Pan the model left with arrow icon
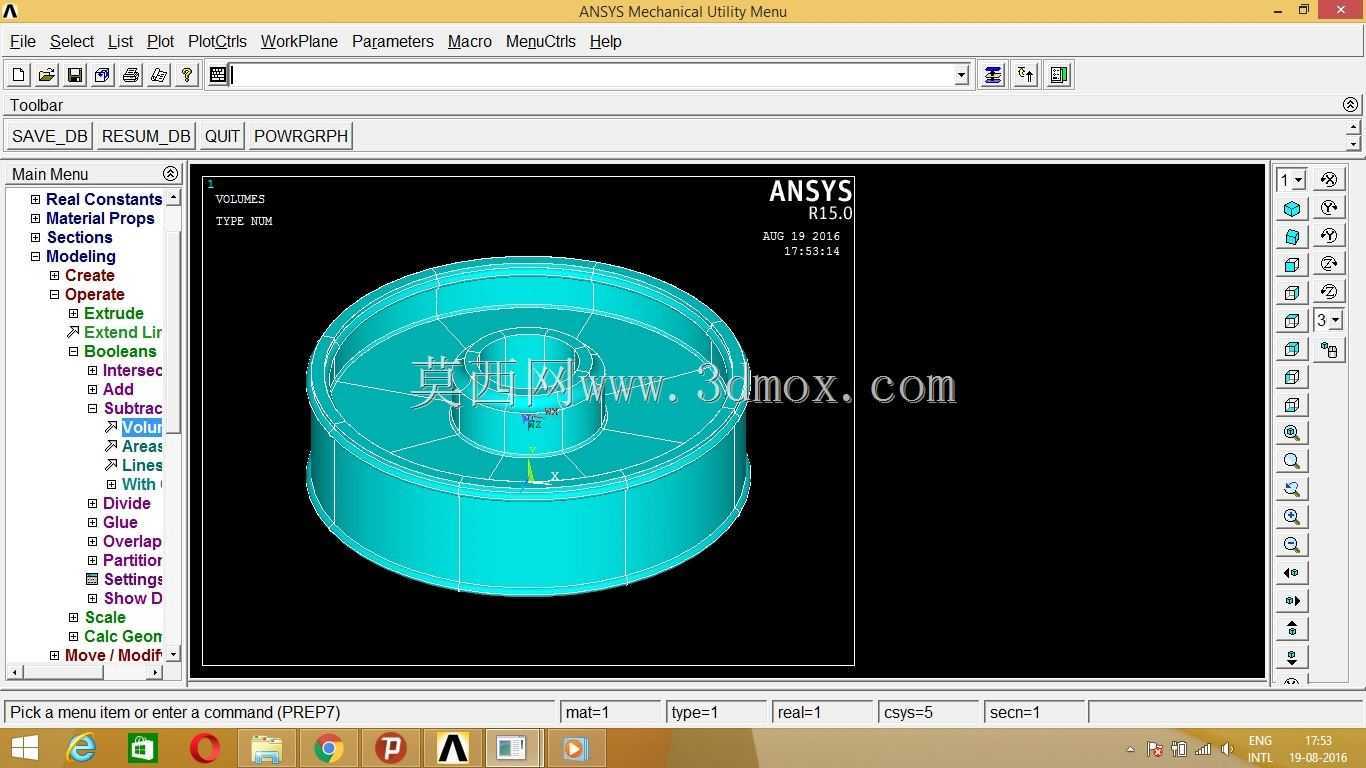 1292,573
